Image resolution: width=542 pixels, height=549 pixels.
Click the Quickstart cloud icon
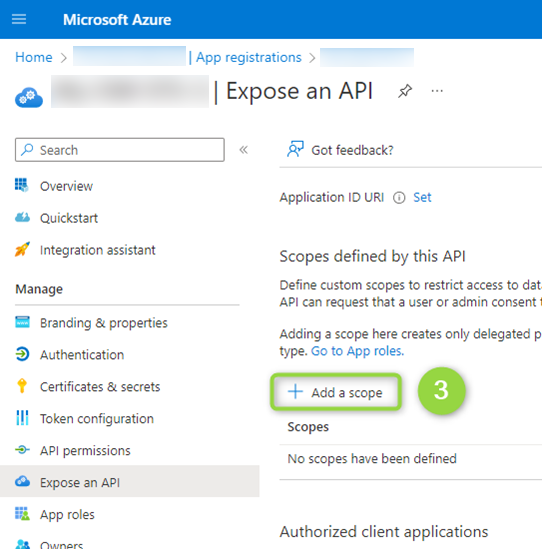22,217
